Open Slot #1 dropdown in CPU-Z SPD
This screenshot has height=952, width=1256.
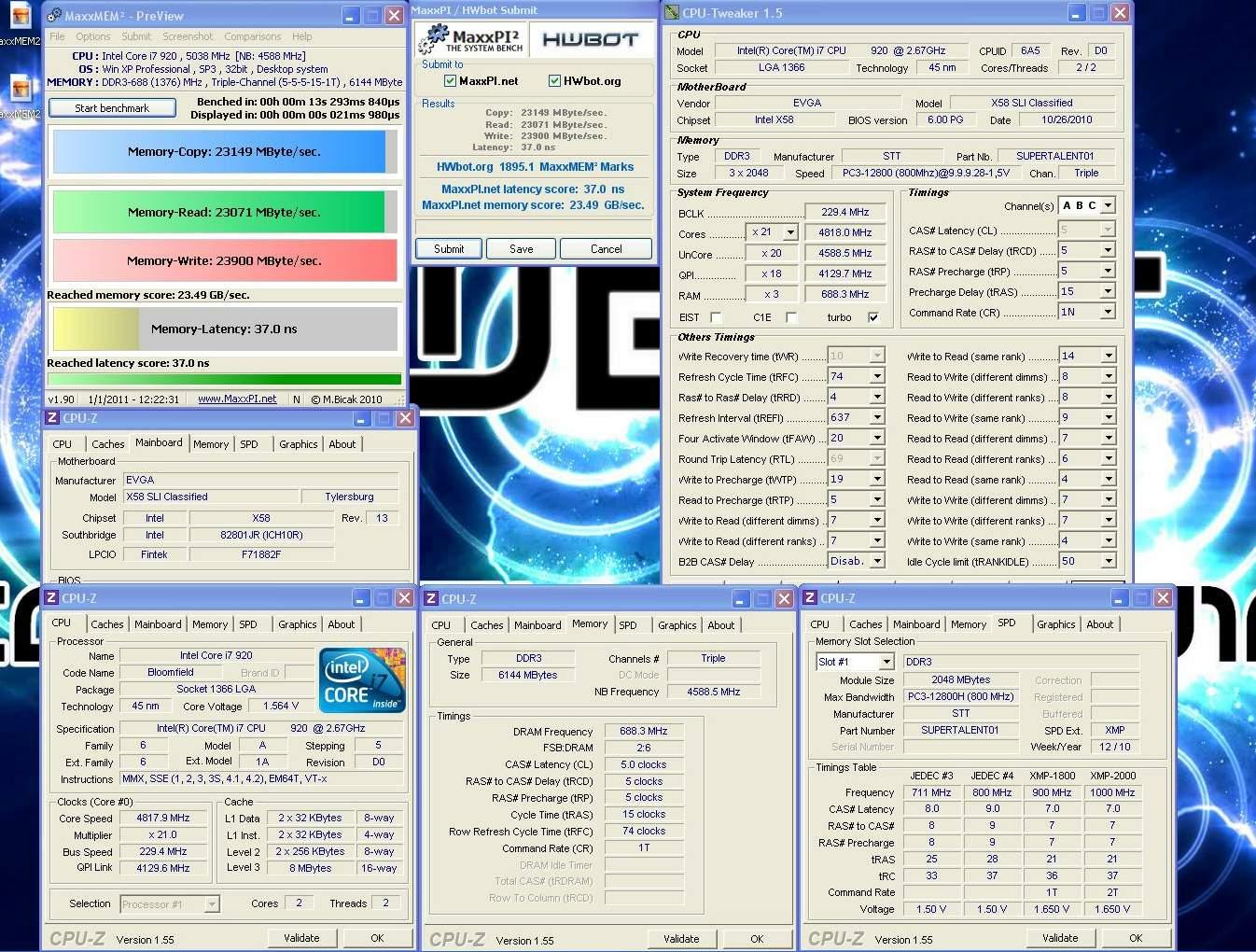pyautogui.click(x=886, y=662)
